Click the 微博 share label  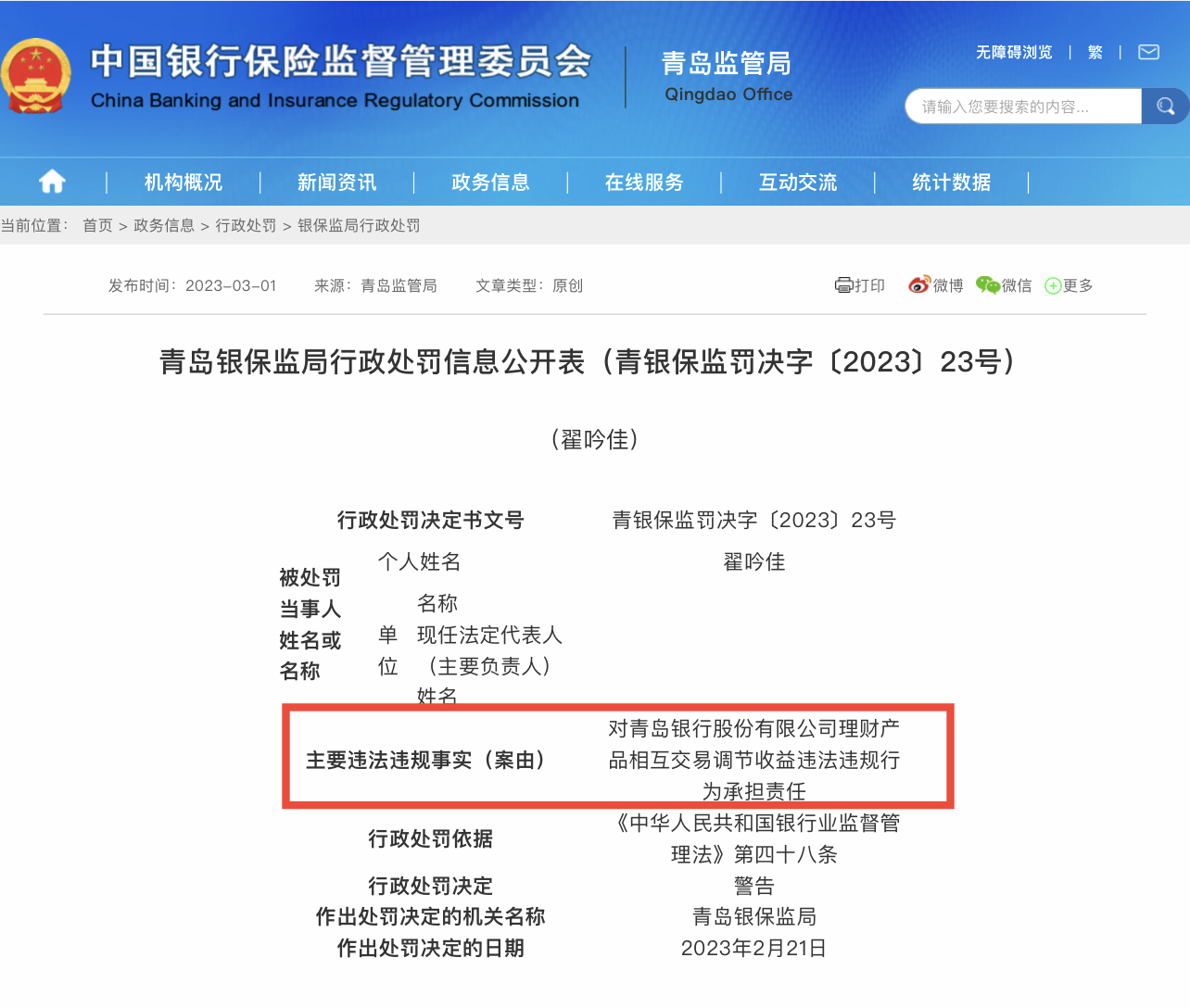pyautogui.click(x=947, y=285)
